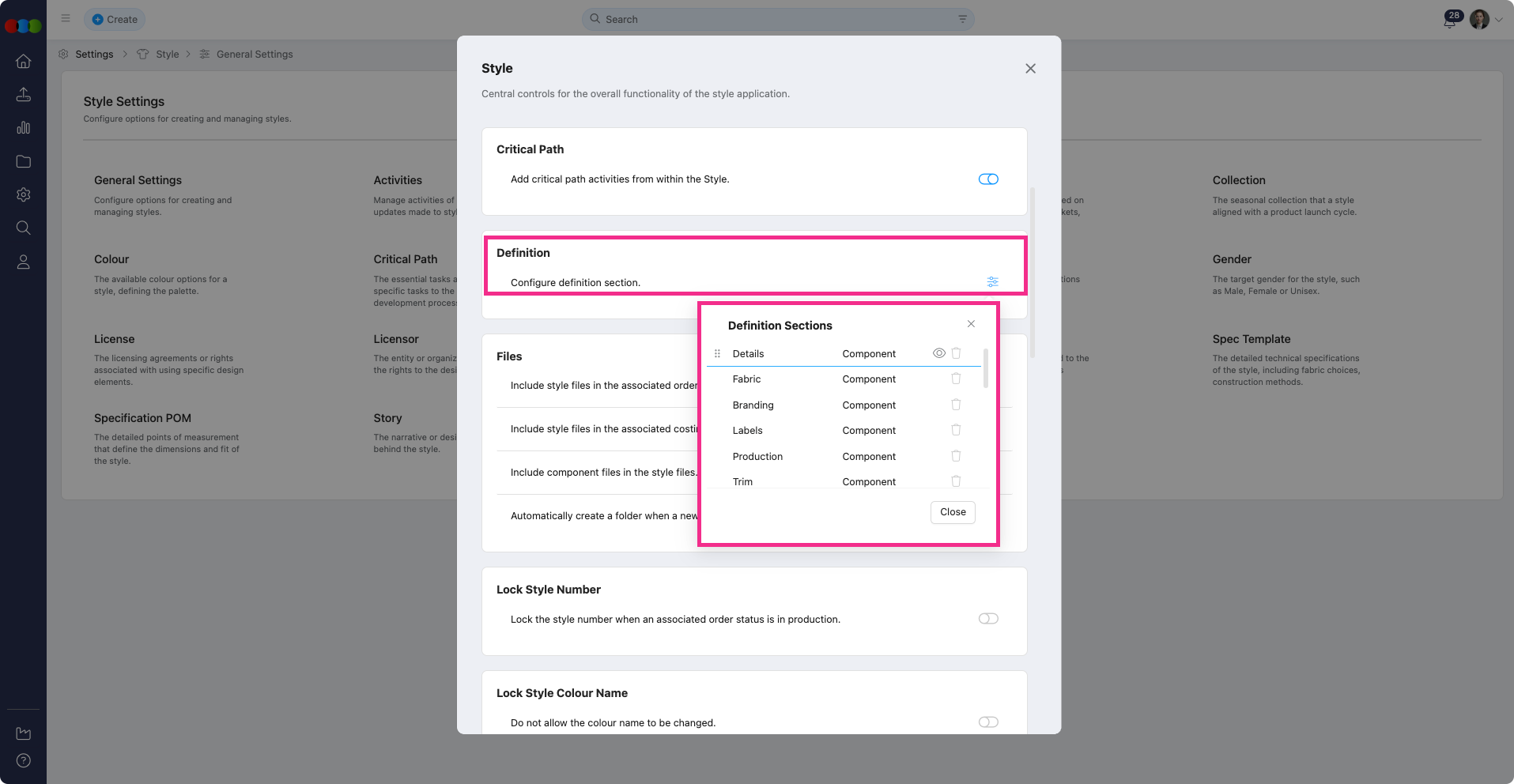Turn on Lock Style Colour Name toggle

(988, 722)
